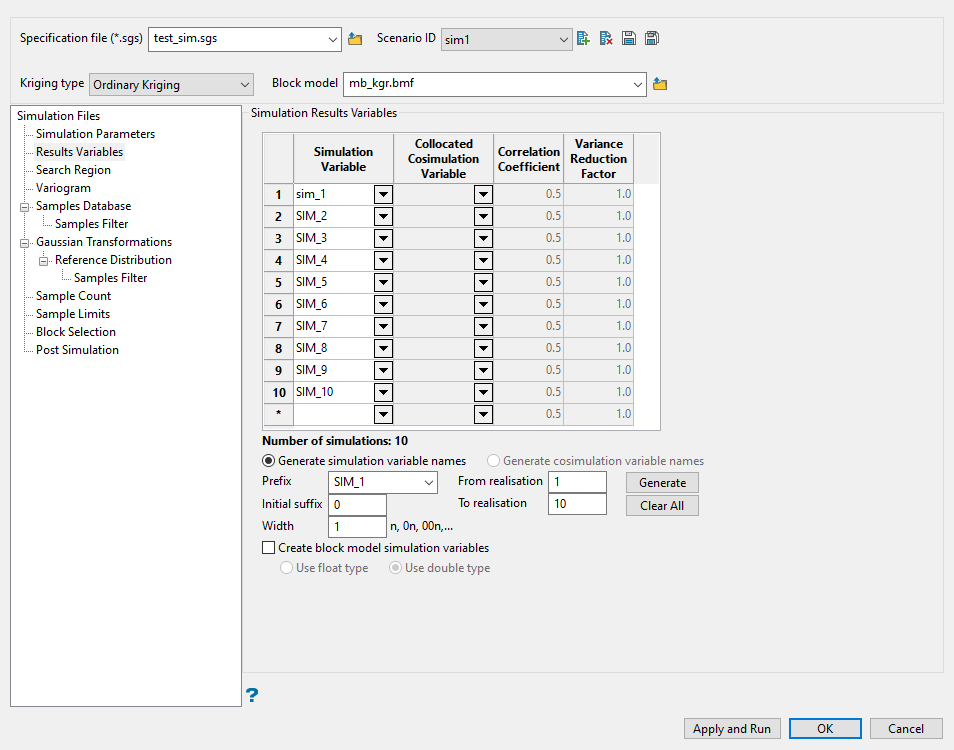Enable Create block model simulation variables
954x750 pixels.
[x=268, y=547]
